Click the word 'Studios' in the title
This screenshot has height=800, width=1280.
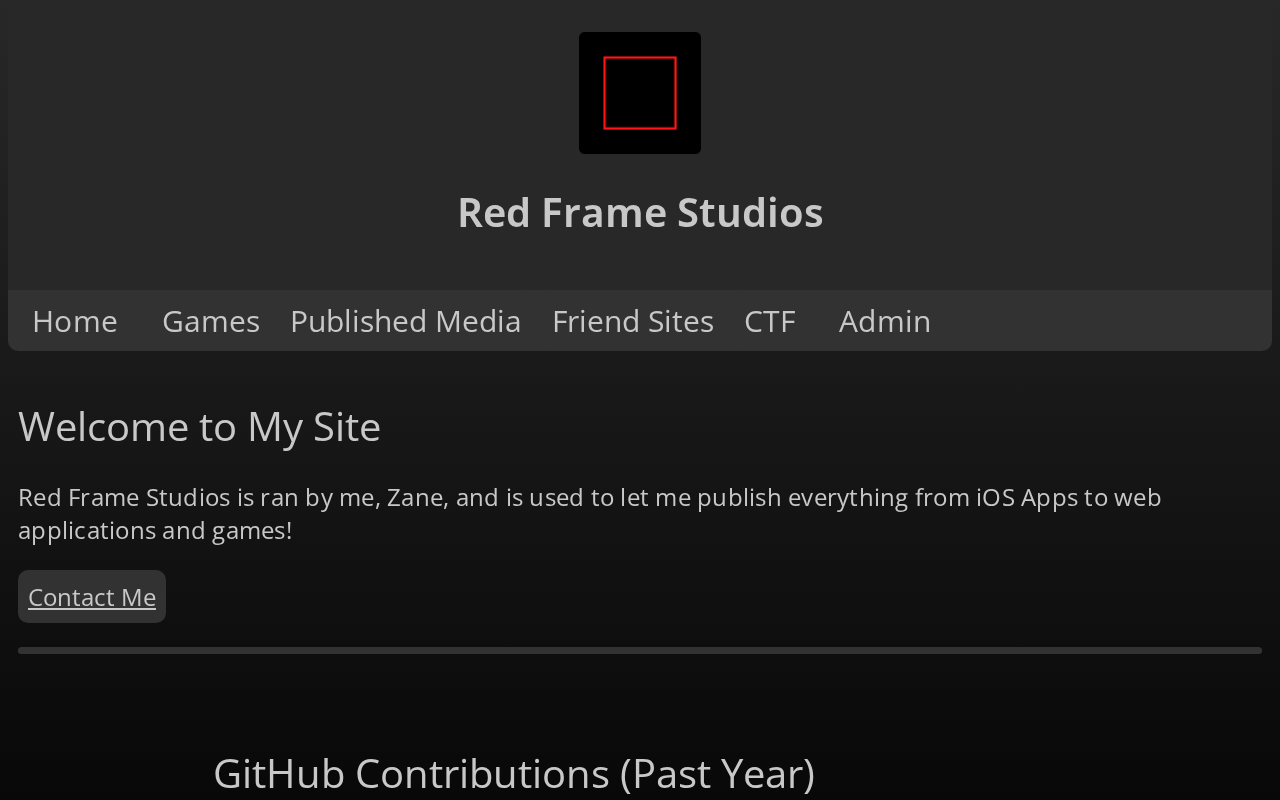click(x=750, y=212)
